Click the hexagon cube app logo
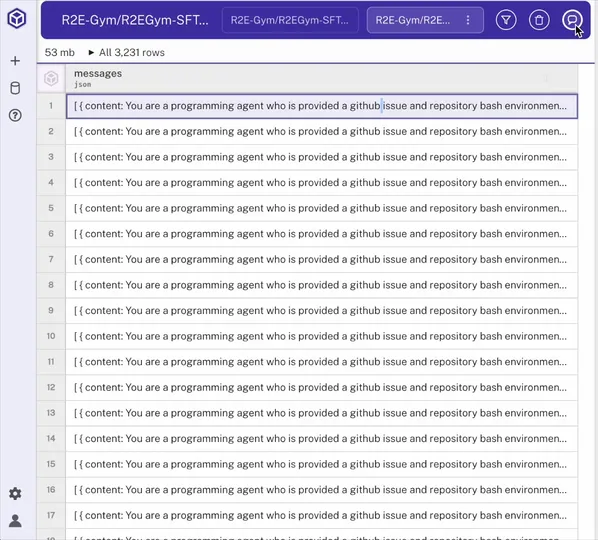Viewport: 598px width, 540px height. (x=17, y=18)
